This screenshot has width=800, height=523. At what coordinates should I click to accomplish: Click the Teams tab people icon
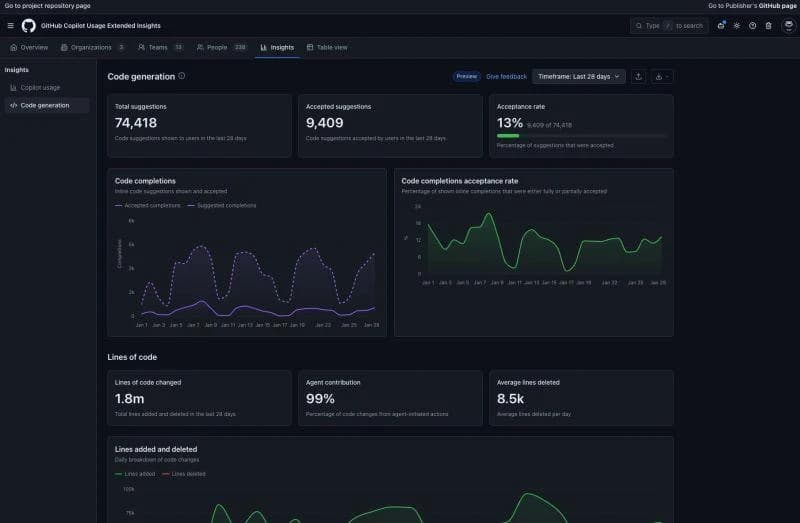141,47
